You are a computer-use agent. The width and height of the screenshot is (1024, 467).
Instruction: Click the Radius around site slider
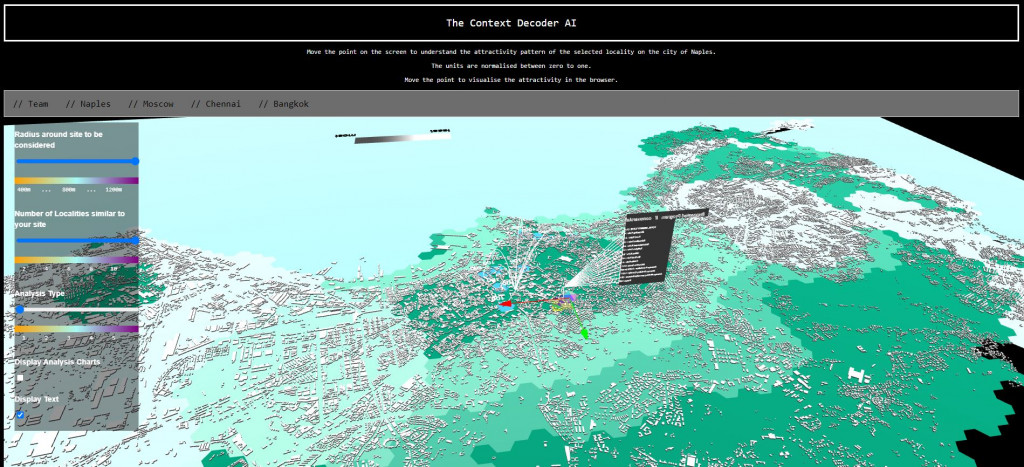[x=77, y=161]
